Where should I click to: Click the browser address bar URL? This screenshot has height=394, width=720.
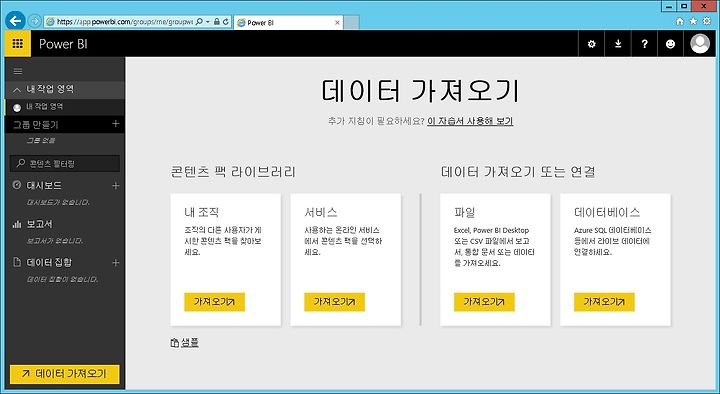(124, 22)
